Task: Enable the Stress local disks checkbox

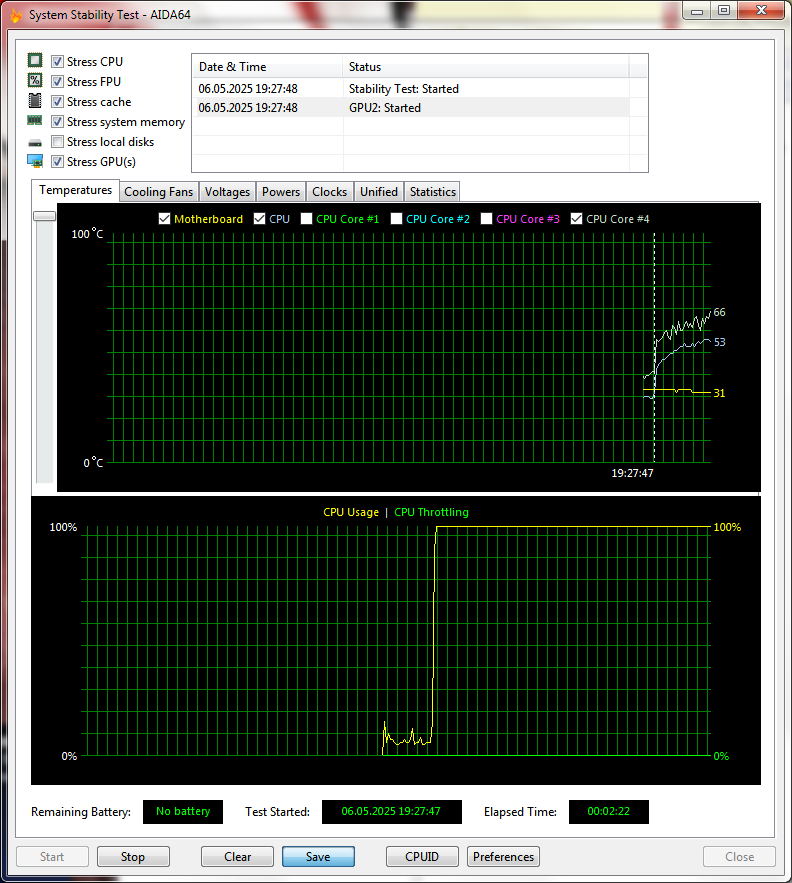Action: [57, 141]
